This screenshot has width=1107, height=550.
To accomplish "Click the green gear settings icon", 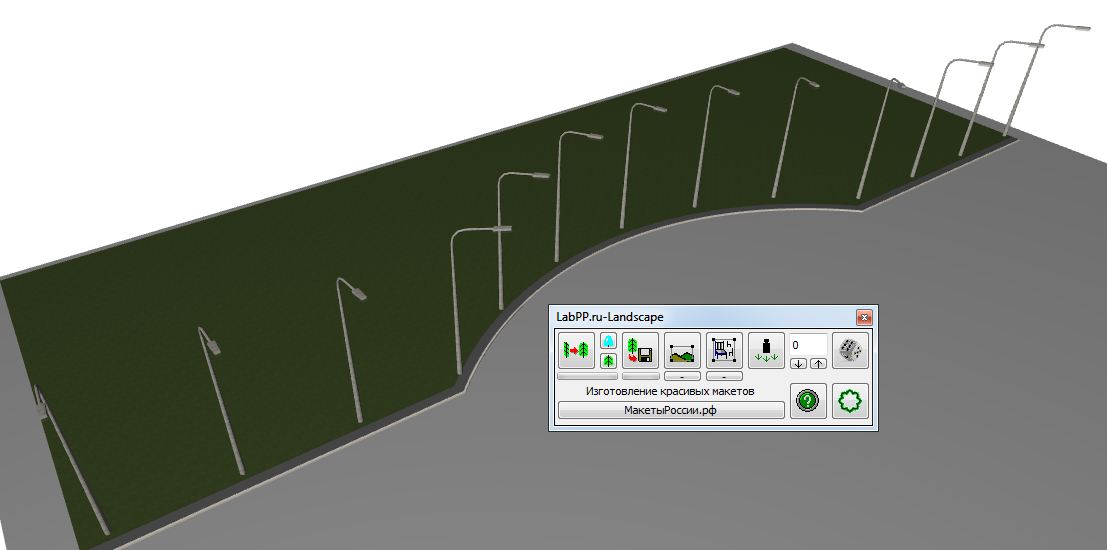I will click(x=850, y=401).
